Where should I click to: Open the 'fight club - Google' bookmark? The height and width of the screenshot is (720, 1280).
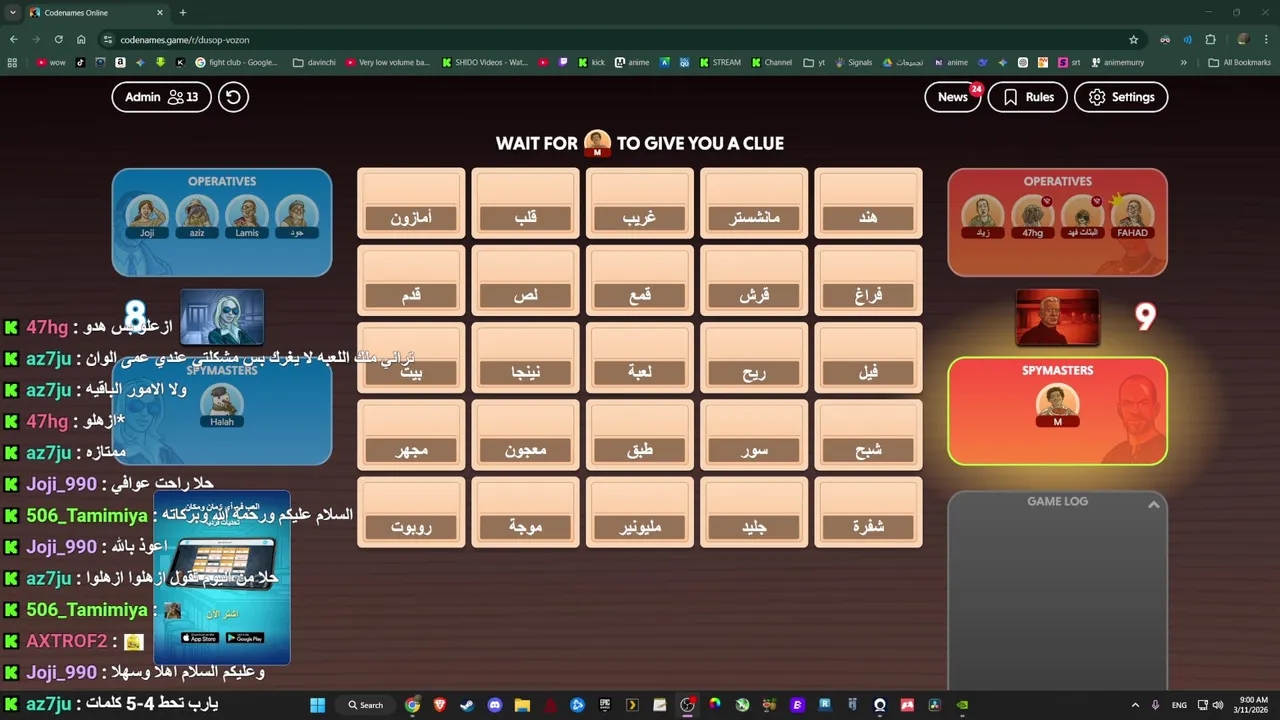[237, 62]
